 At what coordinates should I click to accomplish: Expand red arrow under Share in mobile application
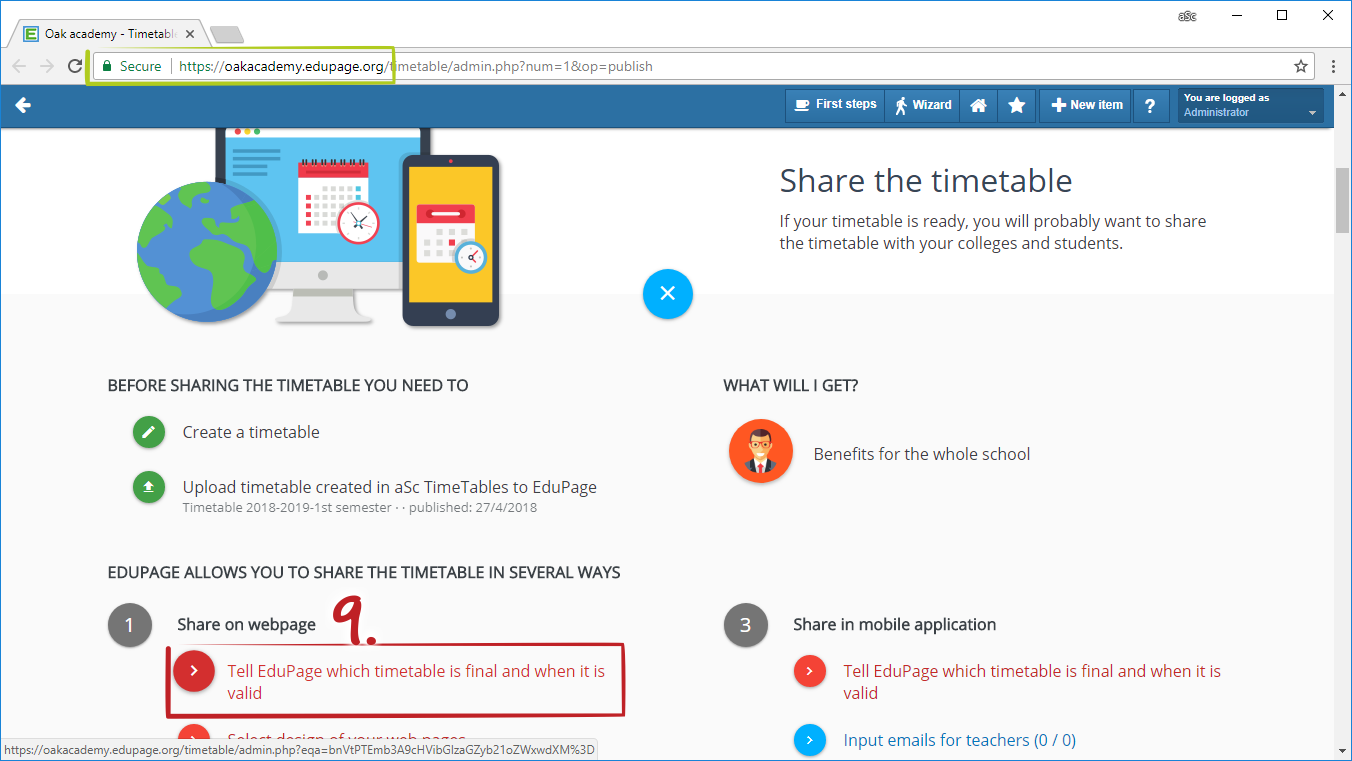[809, 671]
